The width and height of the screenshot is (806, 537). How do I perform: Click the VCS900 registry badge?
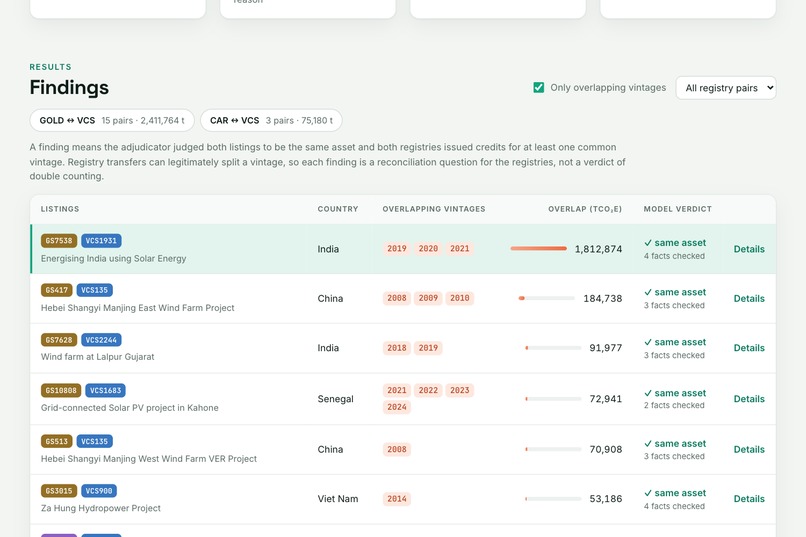[x=99, y=491]
